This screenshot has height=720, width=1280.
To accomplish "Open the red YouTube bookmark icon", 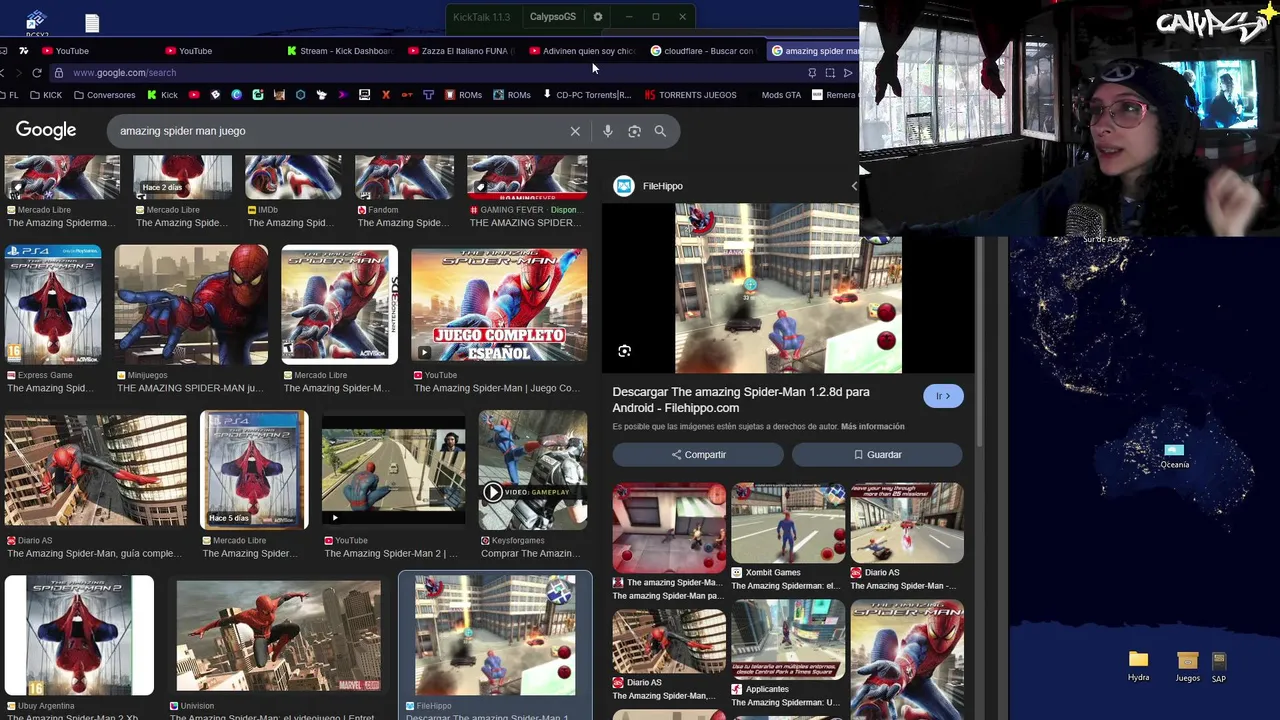I will (x=194, y=95).
